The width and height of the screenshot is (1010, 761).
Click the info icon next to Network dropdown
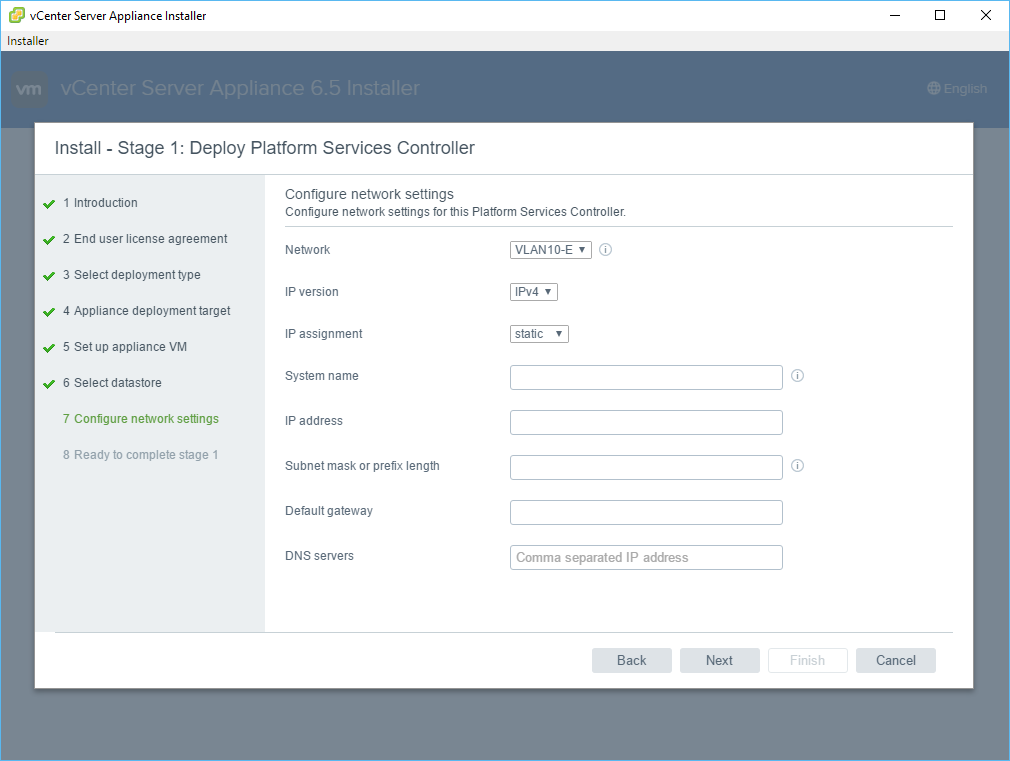[x=605, y=250]
